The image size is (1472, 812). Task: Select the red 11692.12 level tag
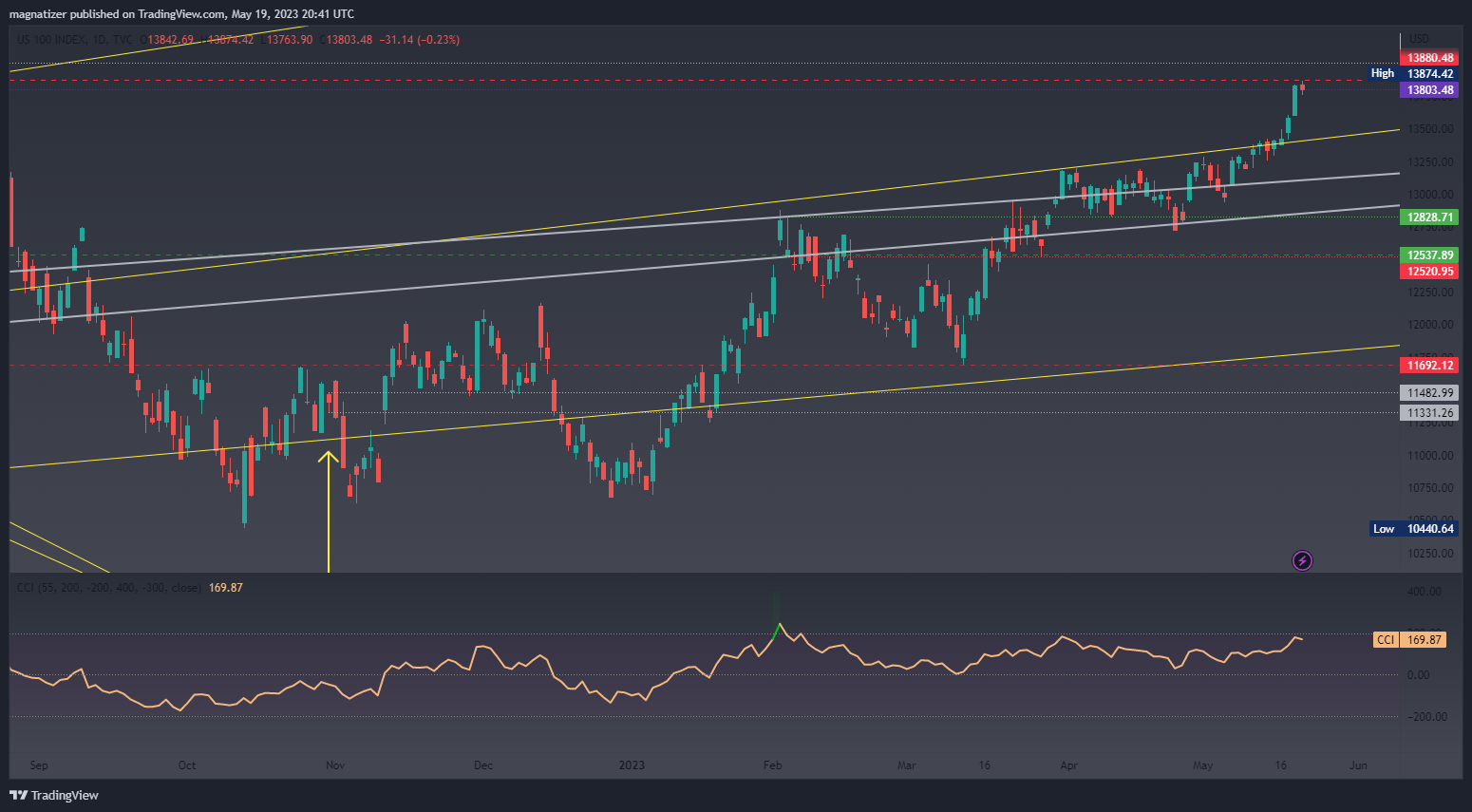[x=1429, y=366]
